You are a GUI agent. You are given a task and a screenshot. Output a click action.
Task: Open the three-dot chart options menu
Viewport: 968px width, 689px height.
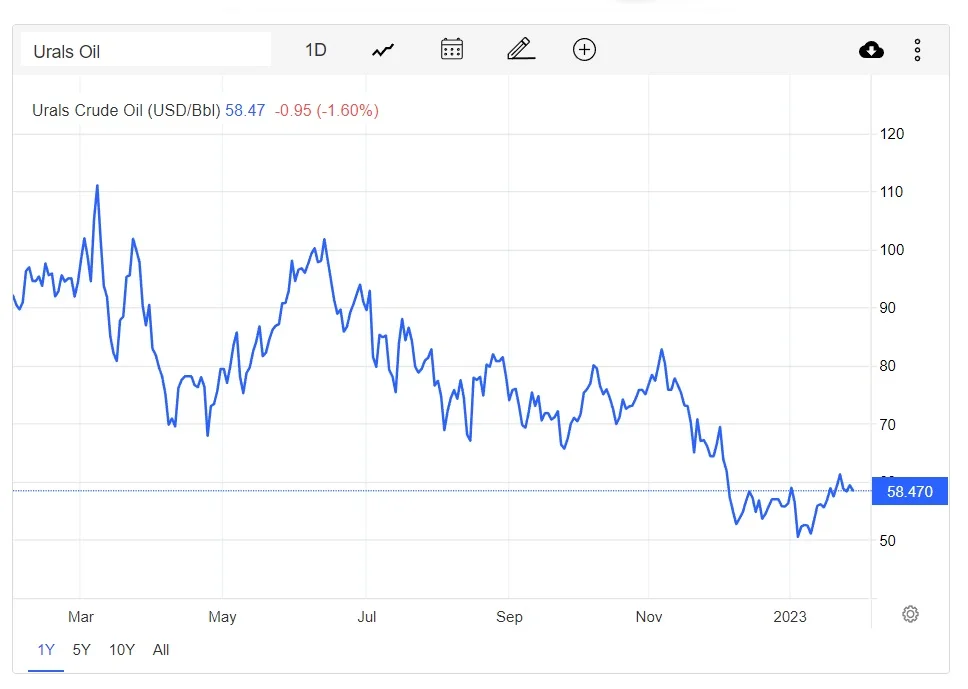(917, 49)
